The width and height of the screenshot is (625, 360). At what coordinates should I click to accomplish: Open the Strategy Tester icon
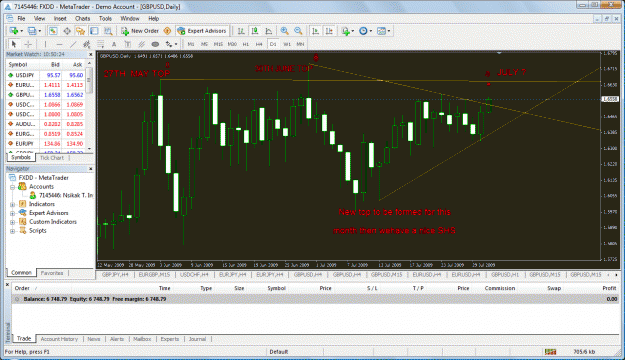tap(108, 31)
